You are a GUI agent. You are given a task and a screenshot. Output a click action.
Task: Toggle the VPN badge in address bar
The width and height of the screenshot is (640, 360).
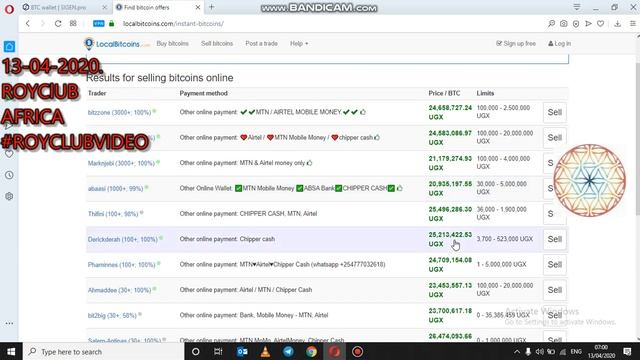pos(99,24)
